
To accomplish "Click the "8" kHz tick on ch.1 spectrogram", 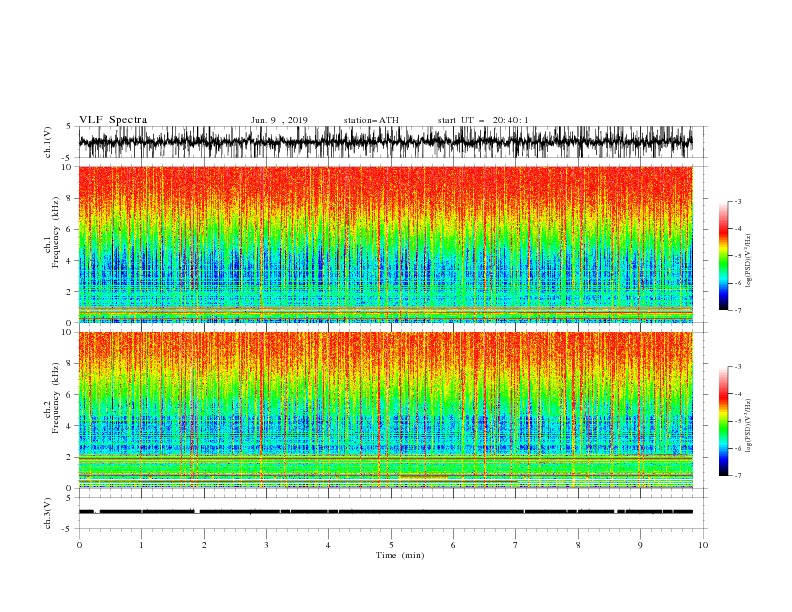I will tap(69, 198).
